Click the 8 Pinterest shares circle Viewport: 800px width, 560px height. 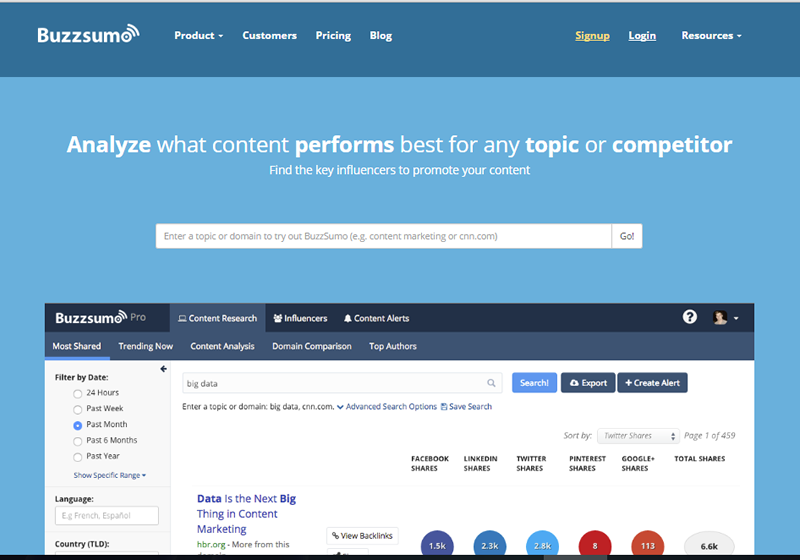pos(595,545)
